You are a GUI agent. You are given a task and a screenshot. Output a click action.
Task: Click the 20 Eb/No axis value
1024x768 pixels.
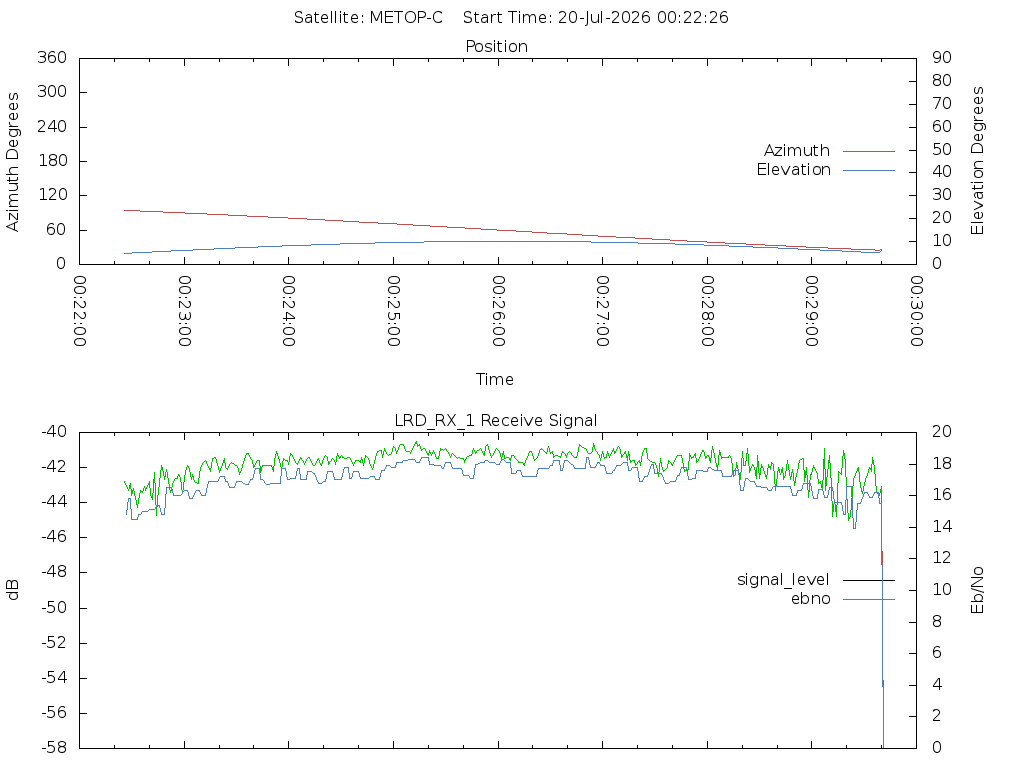pyautogui.click(x=942, y=432)
